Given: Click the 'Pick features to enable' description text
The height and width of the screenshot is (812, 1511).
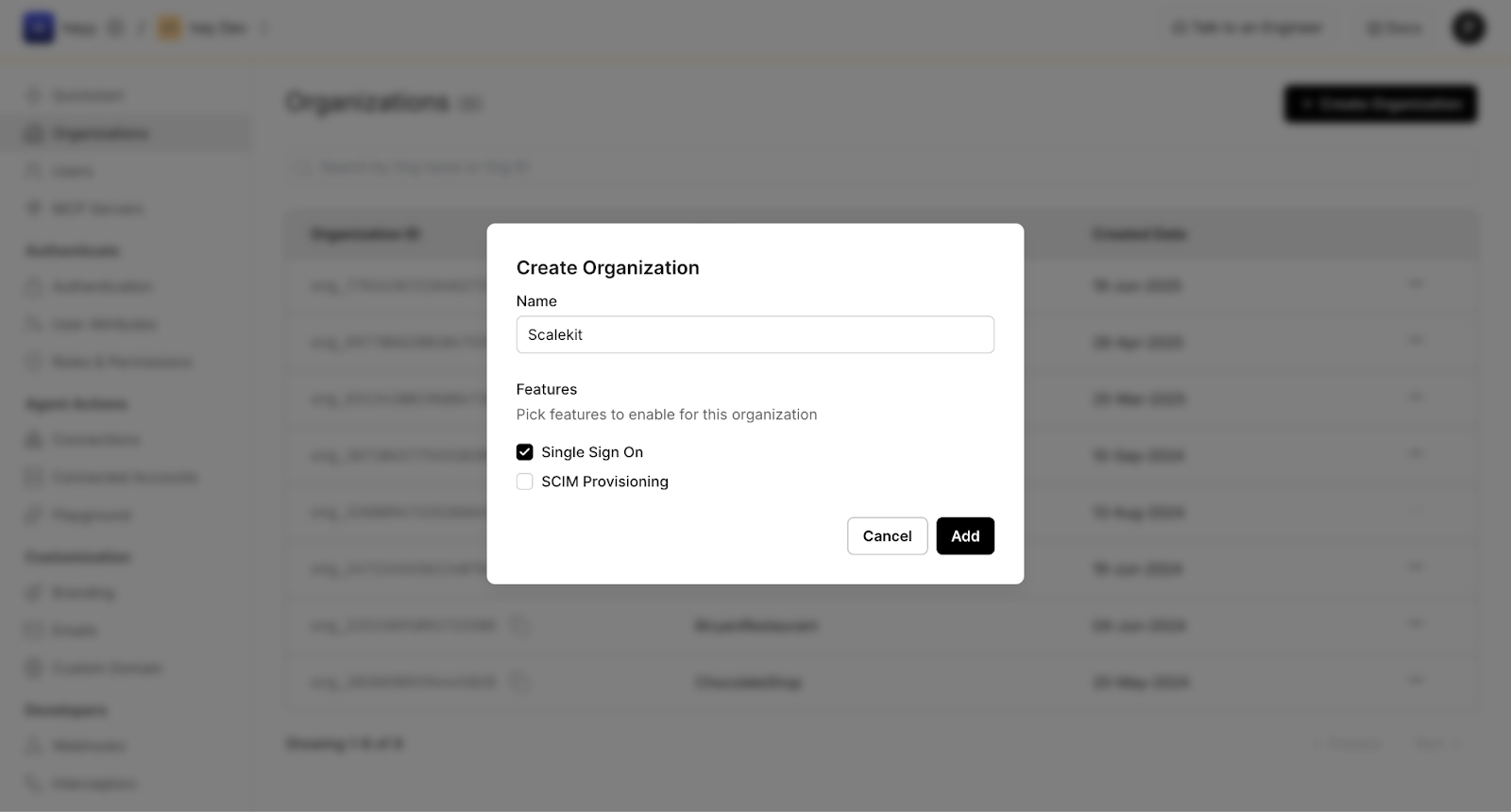Looking at the screenshot, I should coord(666,414).
